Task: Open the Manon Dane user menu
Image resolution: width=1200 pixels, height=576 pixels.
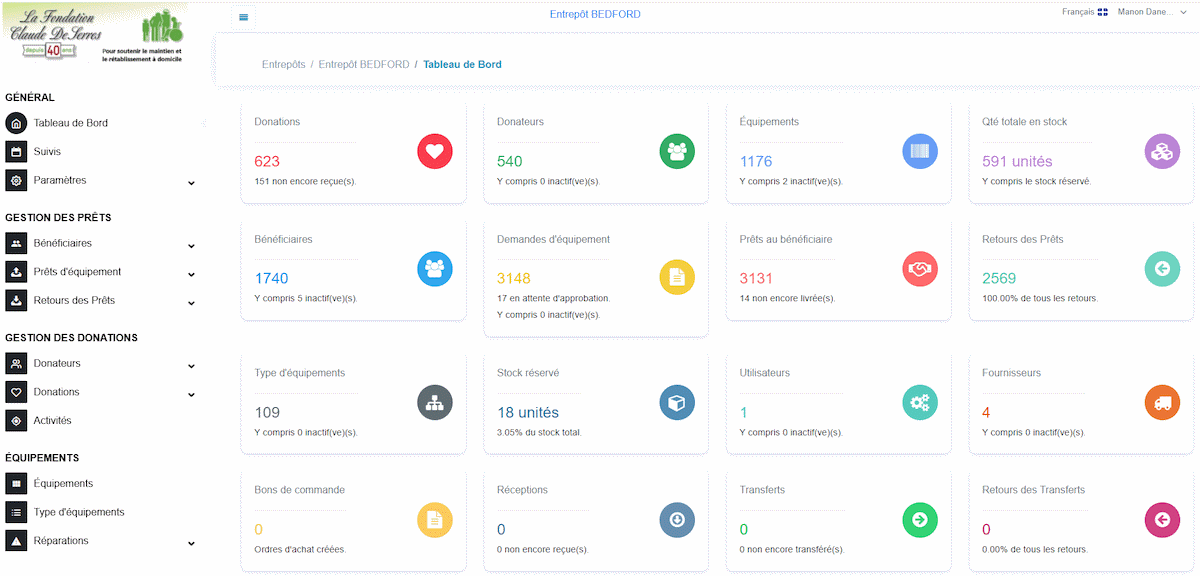Action: point(1145,12)
